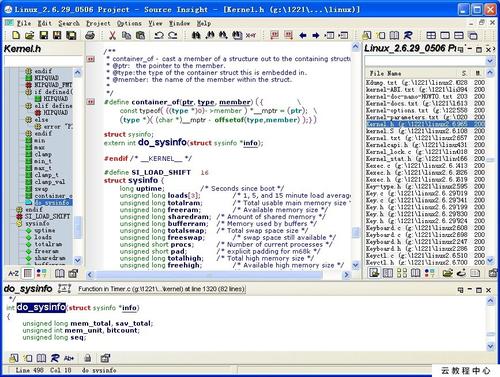Screen dimensions: 500x377
Task: Click the R icon in context window toolbar
Action: click(55, 358)
